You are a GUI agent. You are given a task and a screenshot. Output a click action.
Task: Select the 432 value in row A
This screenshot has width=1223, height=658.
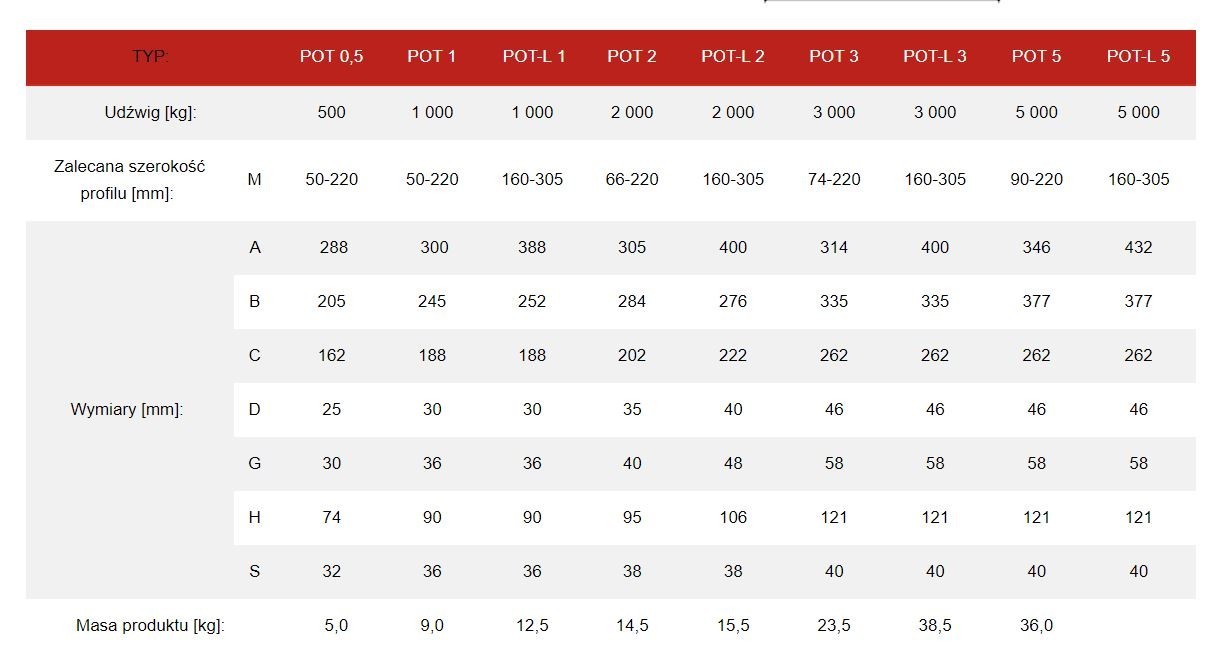(x=1138, y=248)
